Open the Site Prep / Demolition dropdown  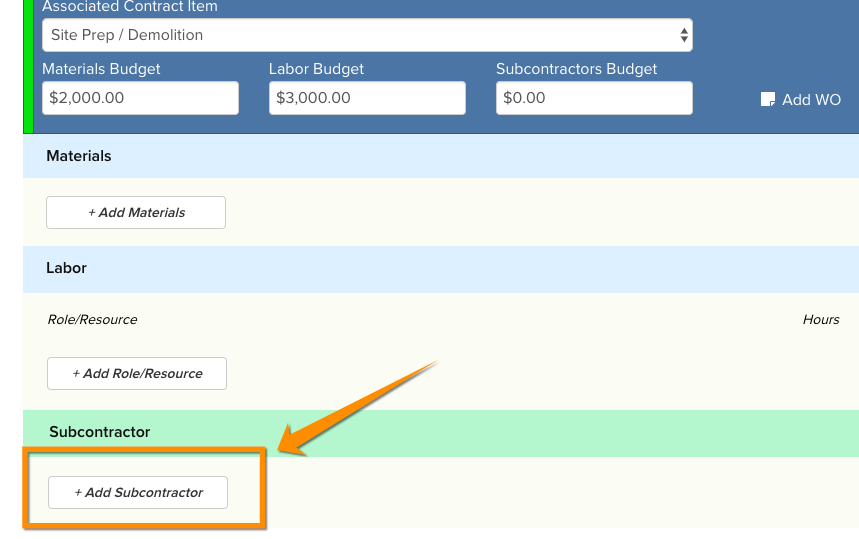(x=367, y=35)
